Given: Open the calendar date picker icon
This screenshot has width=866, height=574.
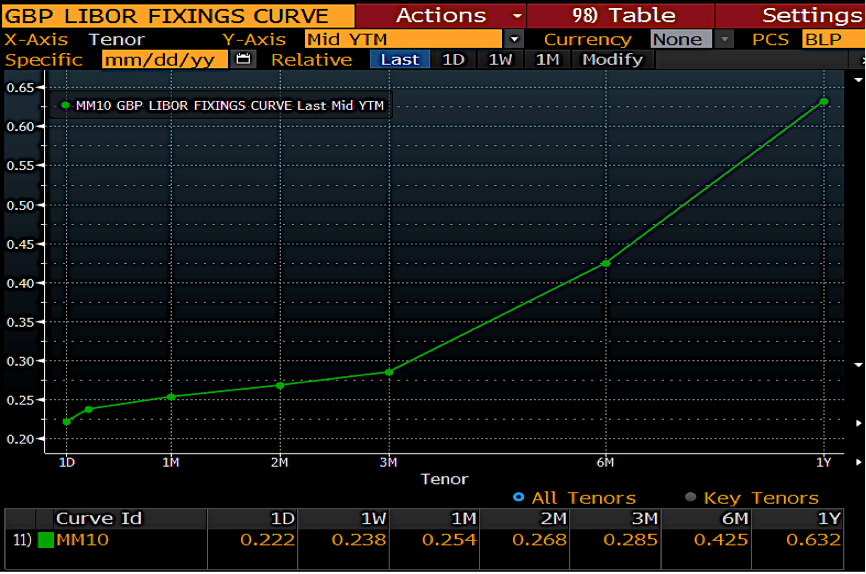Looking at the screenshot, I should point(243,60).
